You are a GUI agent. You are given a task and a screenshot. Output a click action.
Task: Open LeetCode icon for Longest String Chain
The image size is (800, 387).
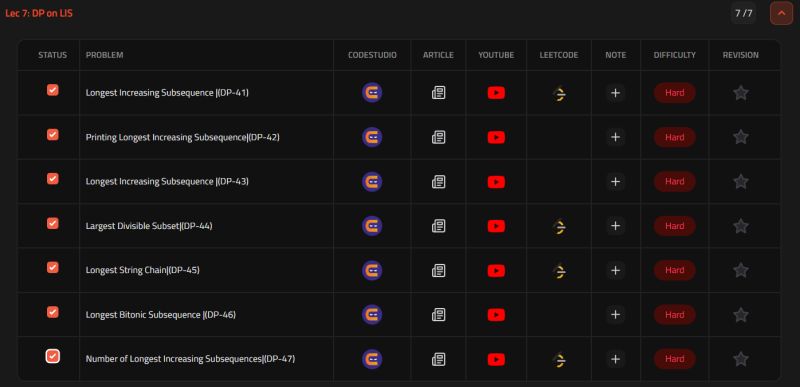click(x=559, y=270)
